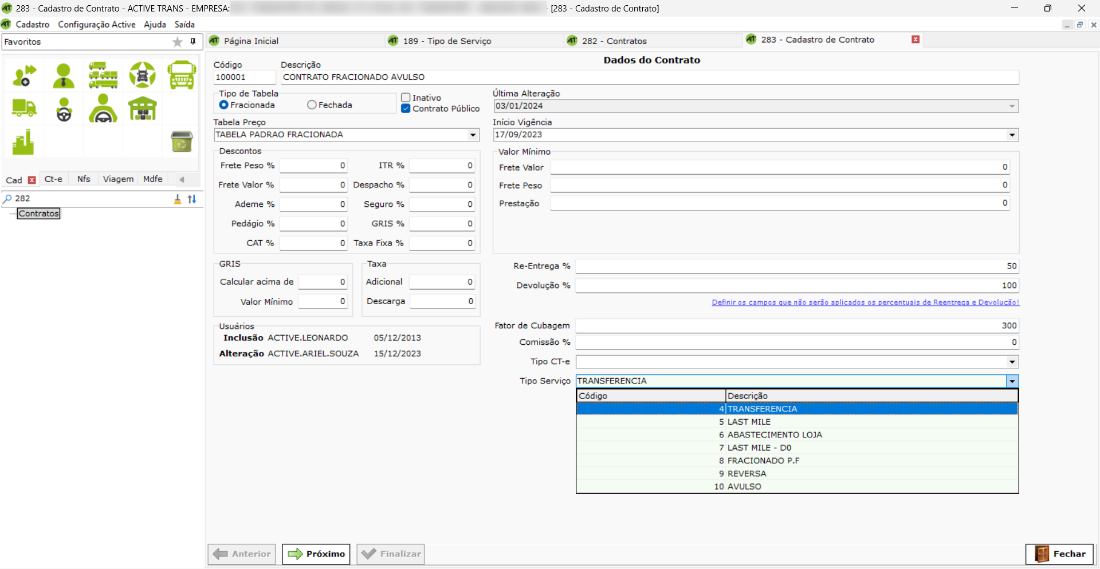Click the scroll-left arrow beside Mdfe tab
This screenshot has height=569, width=1100.
pyautogui.click(x=182, y=179)
